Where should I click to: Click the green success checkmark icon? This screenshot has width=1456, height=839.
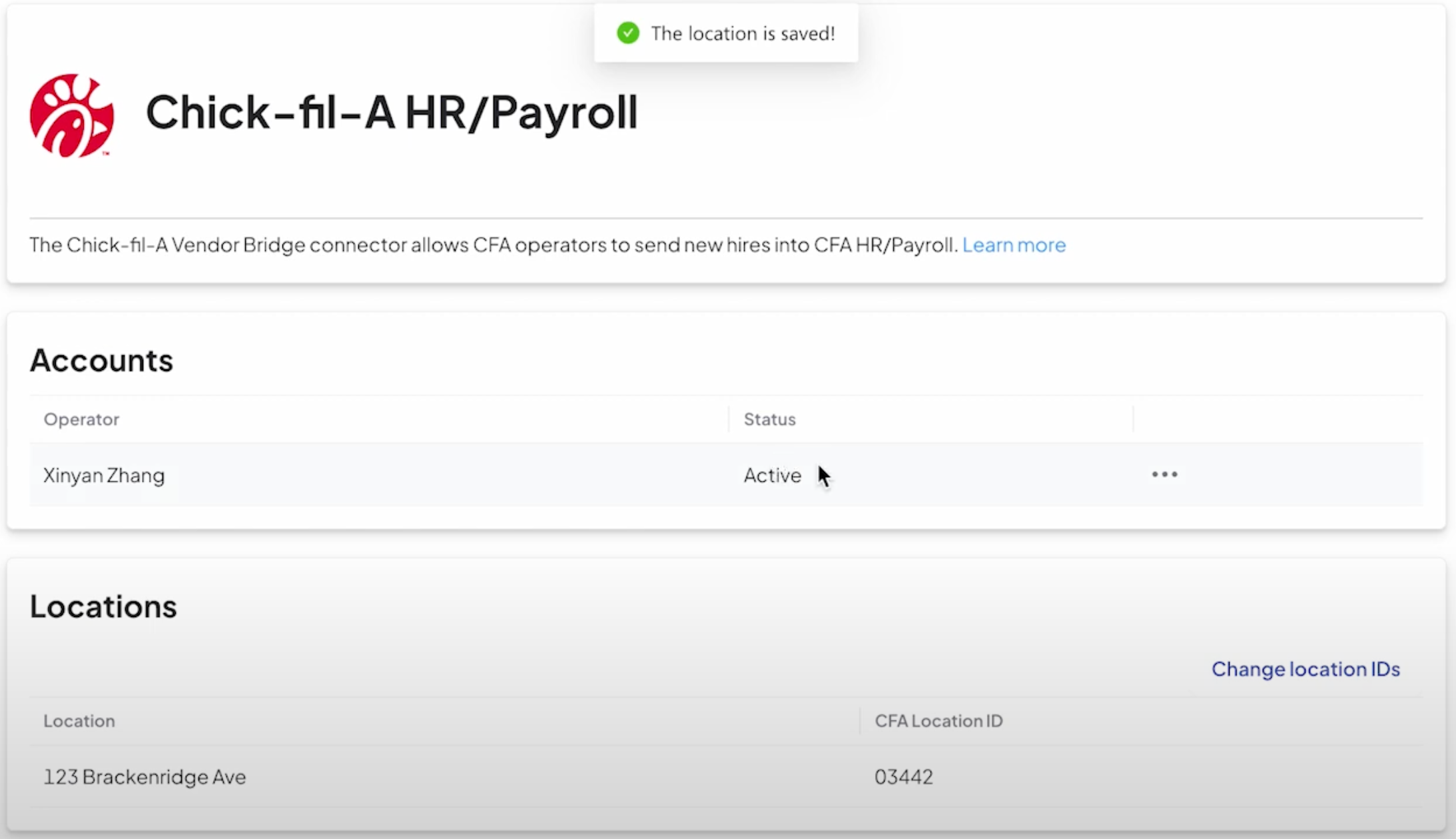click(x=627, y=33)
